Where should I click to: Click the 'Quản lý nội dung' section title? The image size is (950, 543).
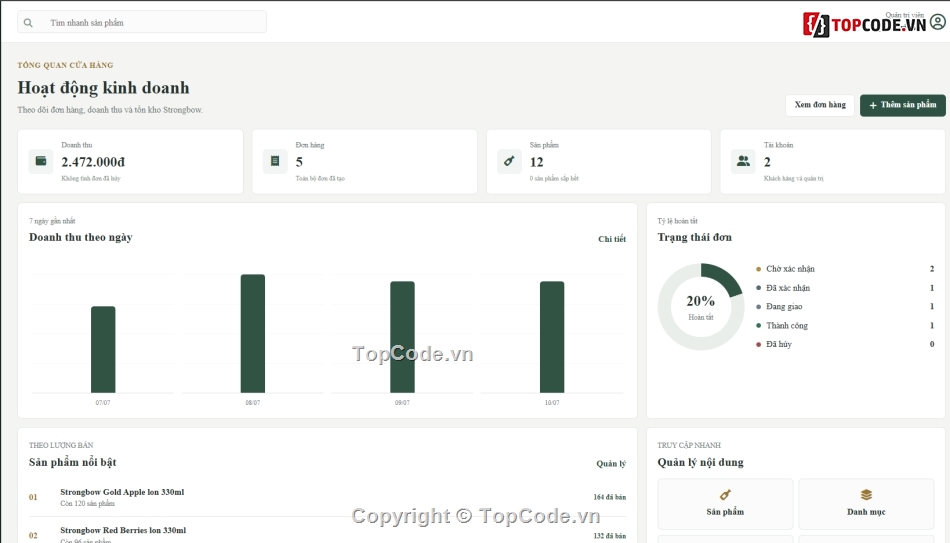coord(700,462)
